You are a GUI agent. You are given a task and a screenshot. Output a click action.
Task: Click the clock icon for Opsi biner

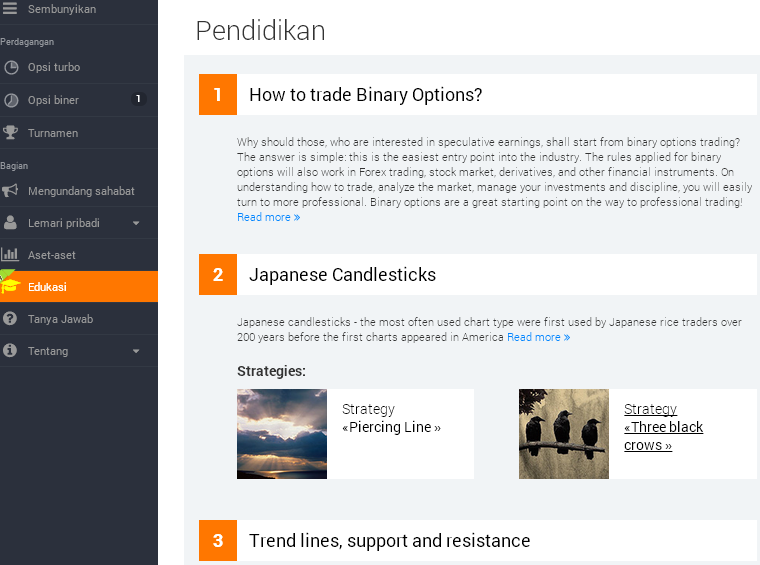pos(11,100)
